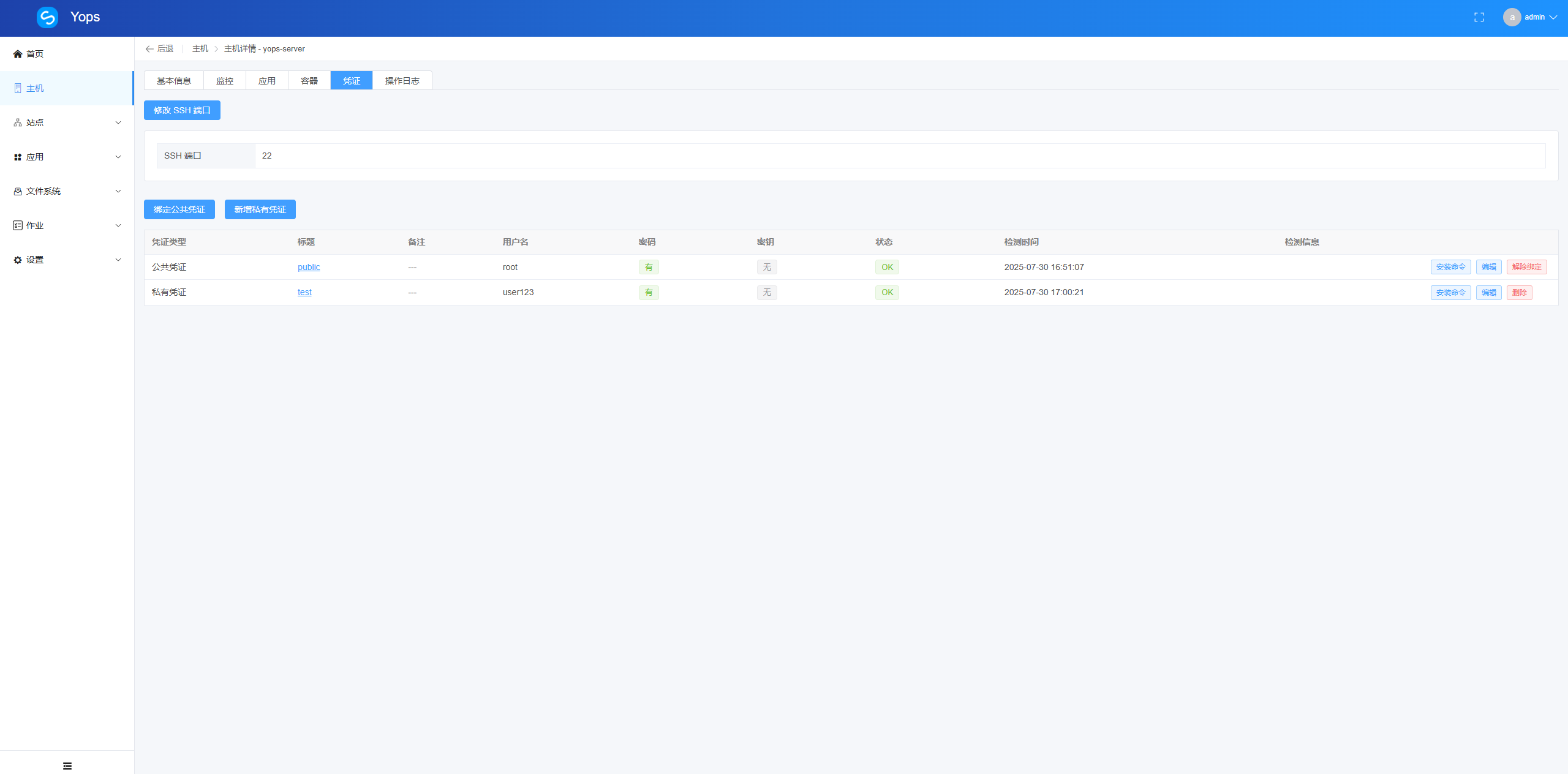1568x774 pixels.
Task: Click the Yops logo icon
Action: [x=47, y=17]
